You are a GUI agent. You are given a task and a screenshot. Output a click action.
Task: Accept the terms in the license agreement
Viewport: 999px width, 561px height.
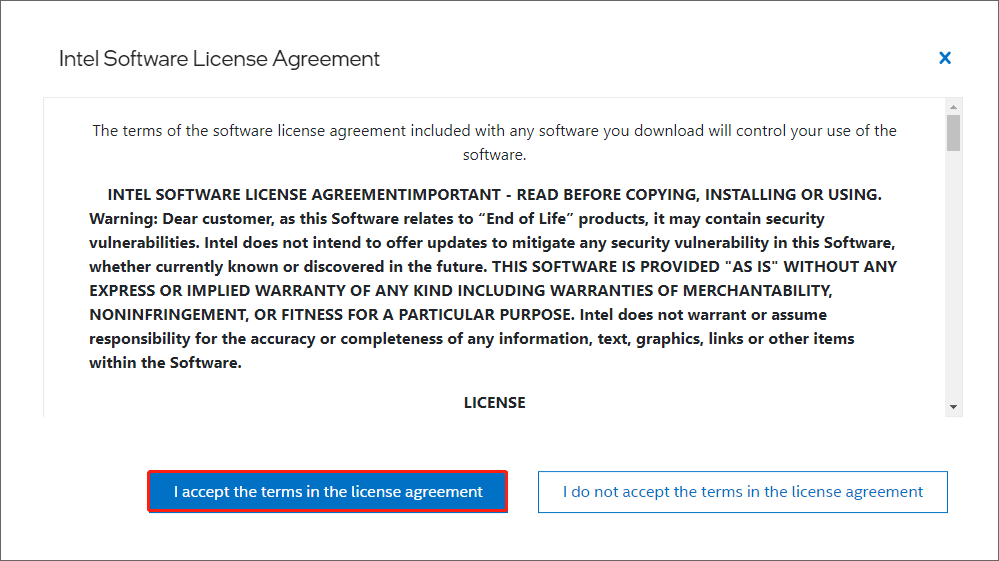click(328, 492)
